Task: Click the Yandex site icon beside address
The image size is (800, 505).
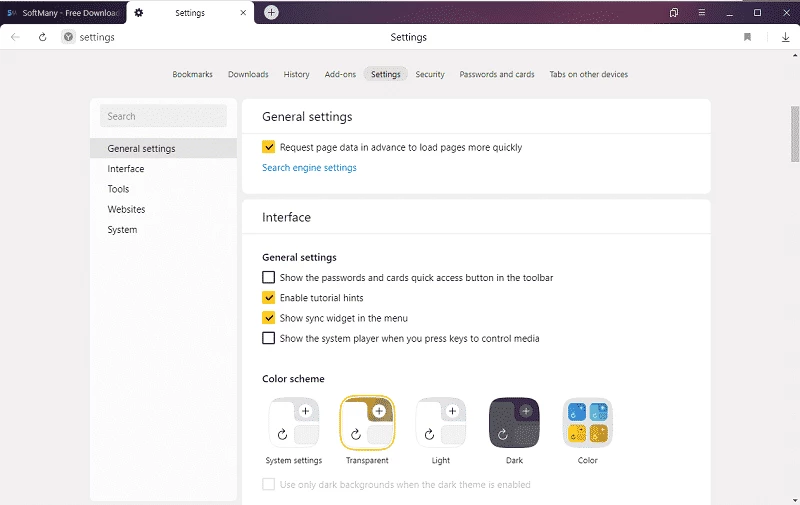Action: tap(68, 37)
